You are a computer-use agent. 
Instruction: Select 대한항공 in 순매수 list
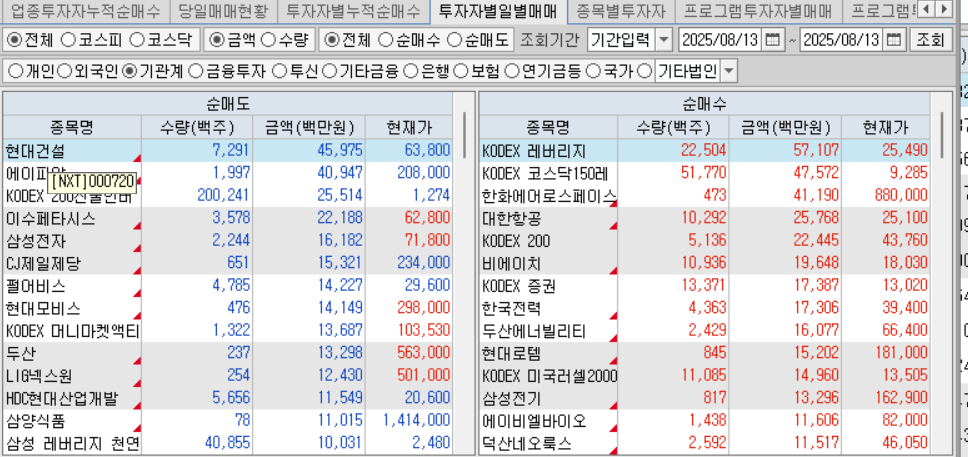tap(704, 219)
